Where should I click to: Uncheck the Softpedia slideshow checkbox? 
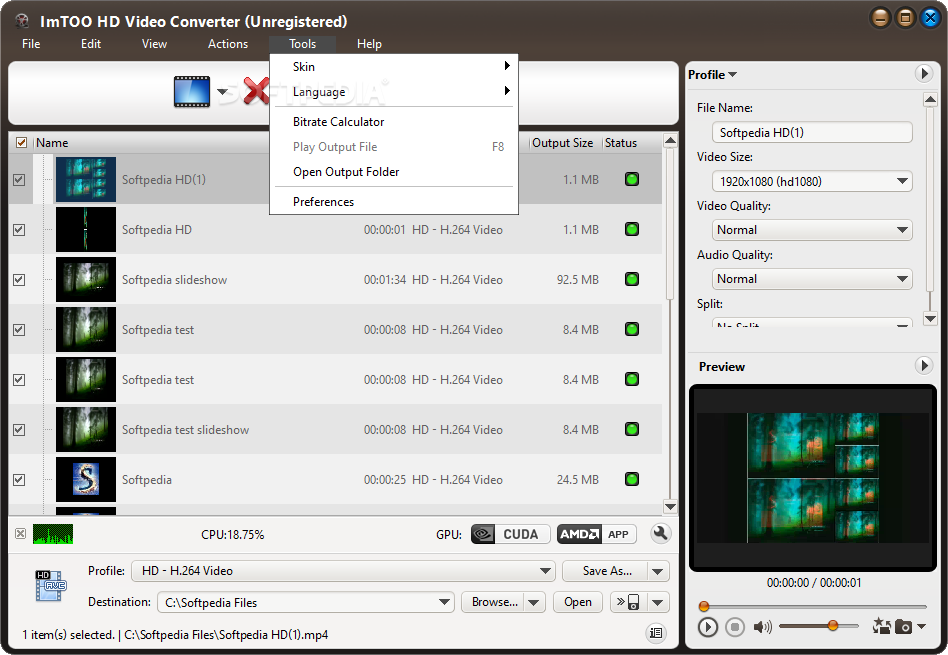pyautogui.click(x=19, y=279)
